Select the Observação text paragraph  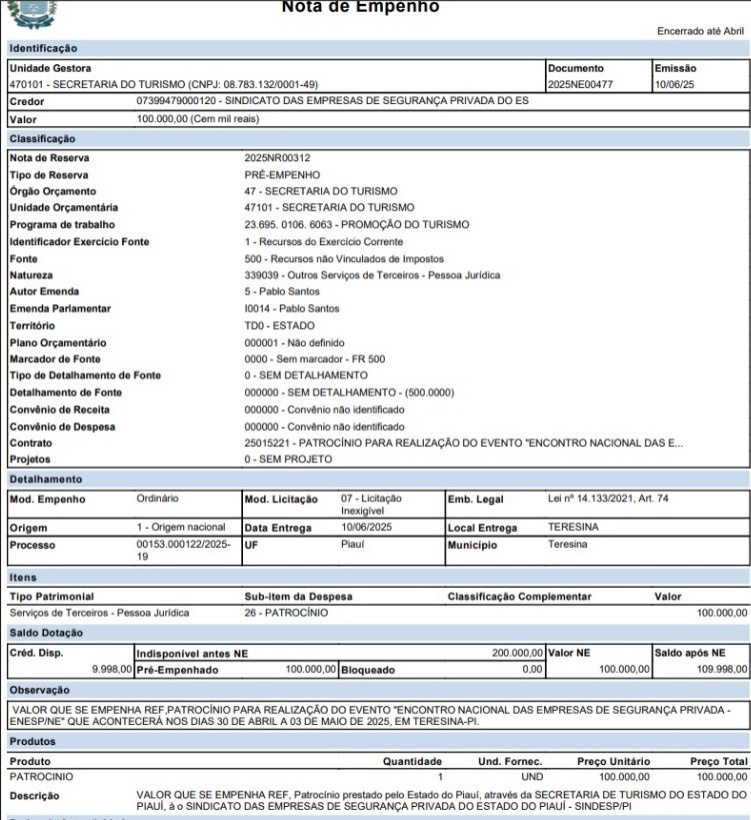(371, 716)
